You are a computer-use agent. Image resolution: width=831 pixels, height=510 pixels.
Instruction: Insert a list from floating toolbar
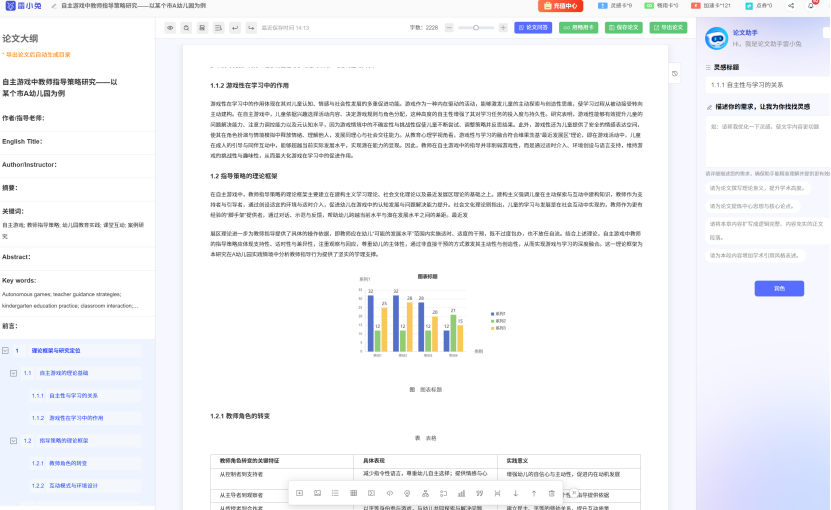coord(335,493)
